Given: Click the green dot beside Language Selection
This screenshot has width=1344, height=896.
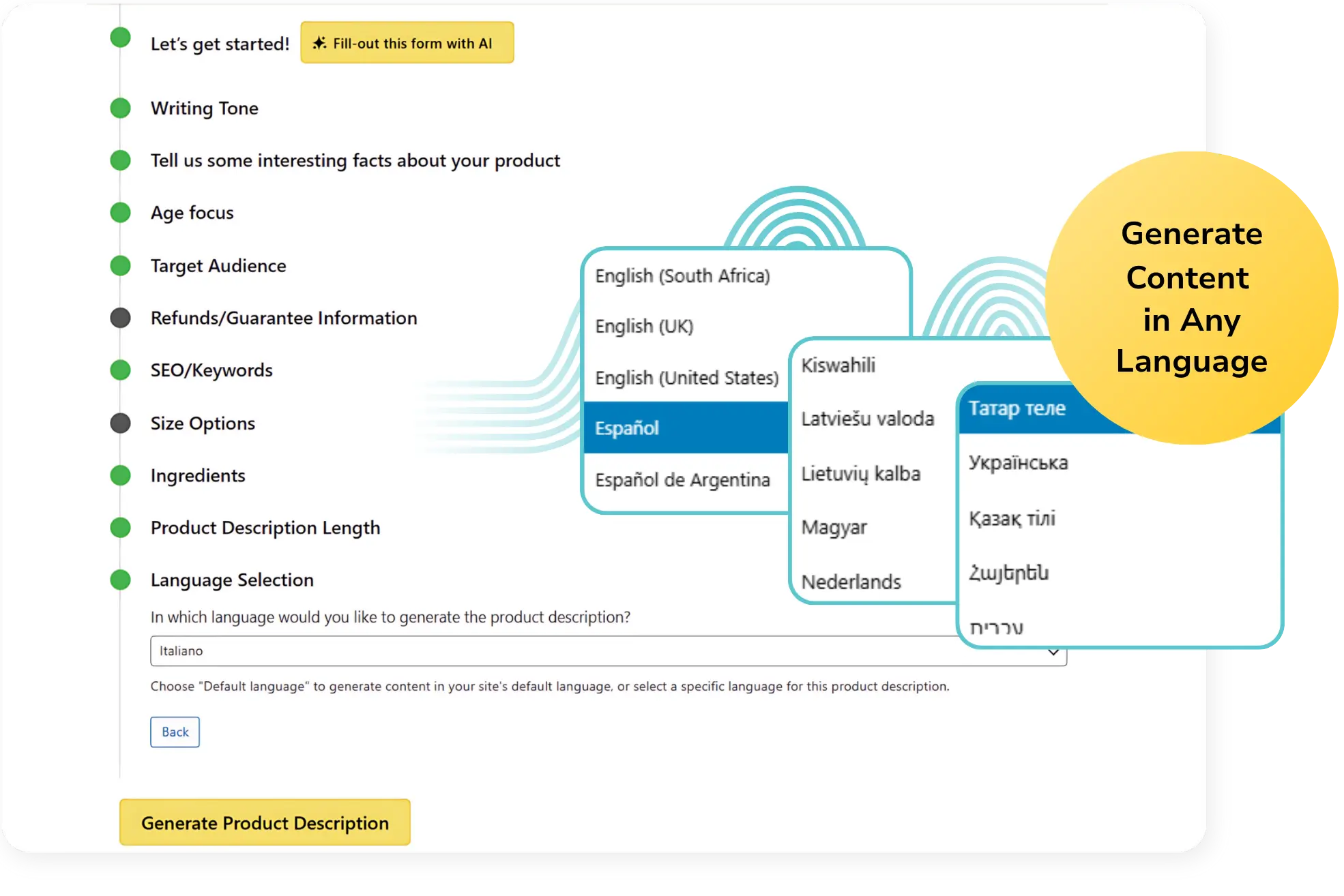Looking at the screenshot, I should pyautogui.click(x=121, y=580).
